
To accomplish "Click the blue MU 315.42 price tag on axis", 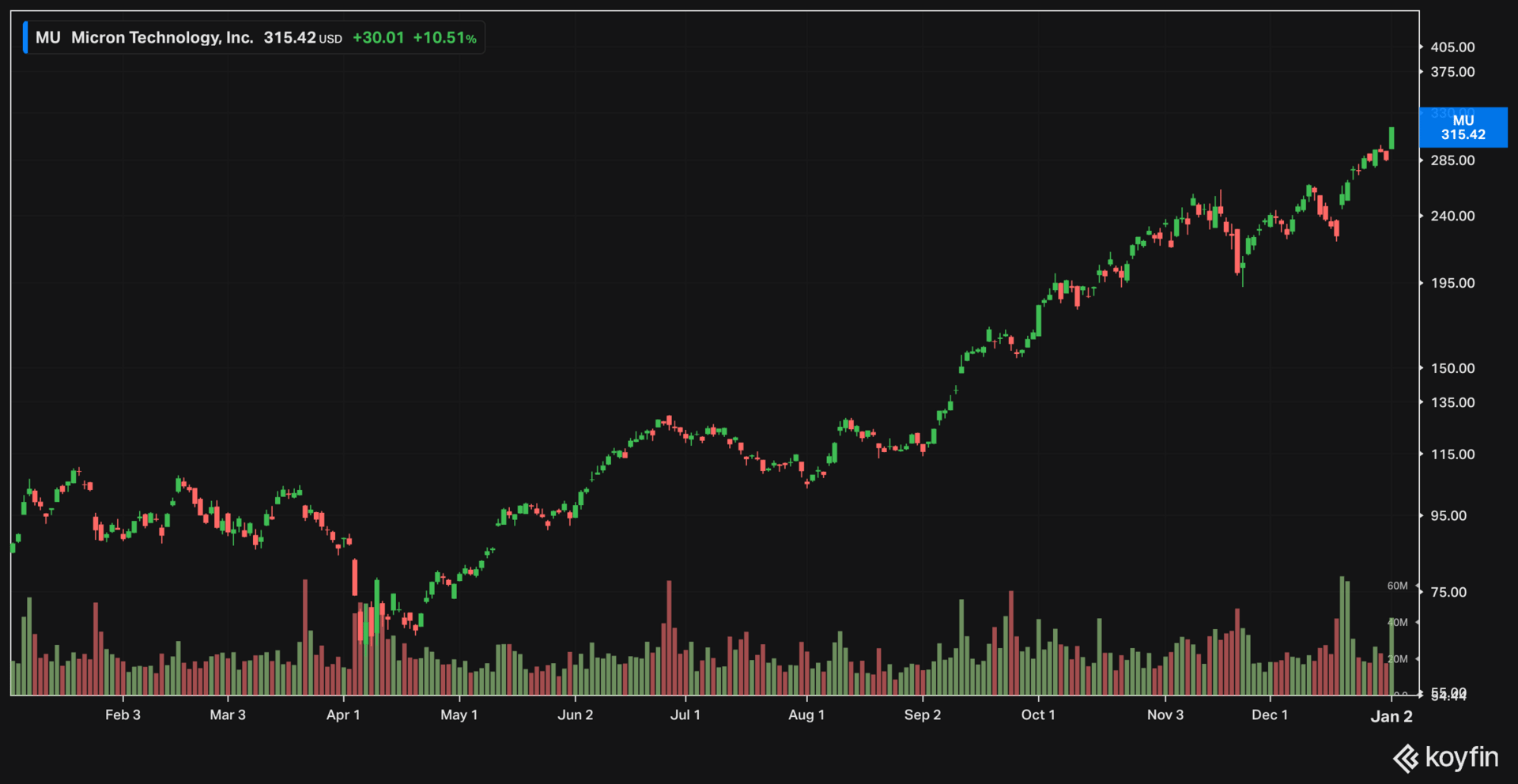I will pyautogui.click(x=1463, y=127).
